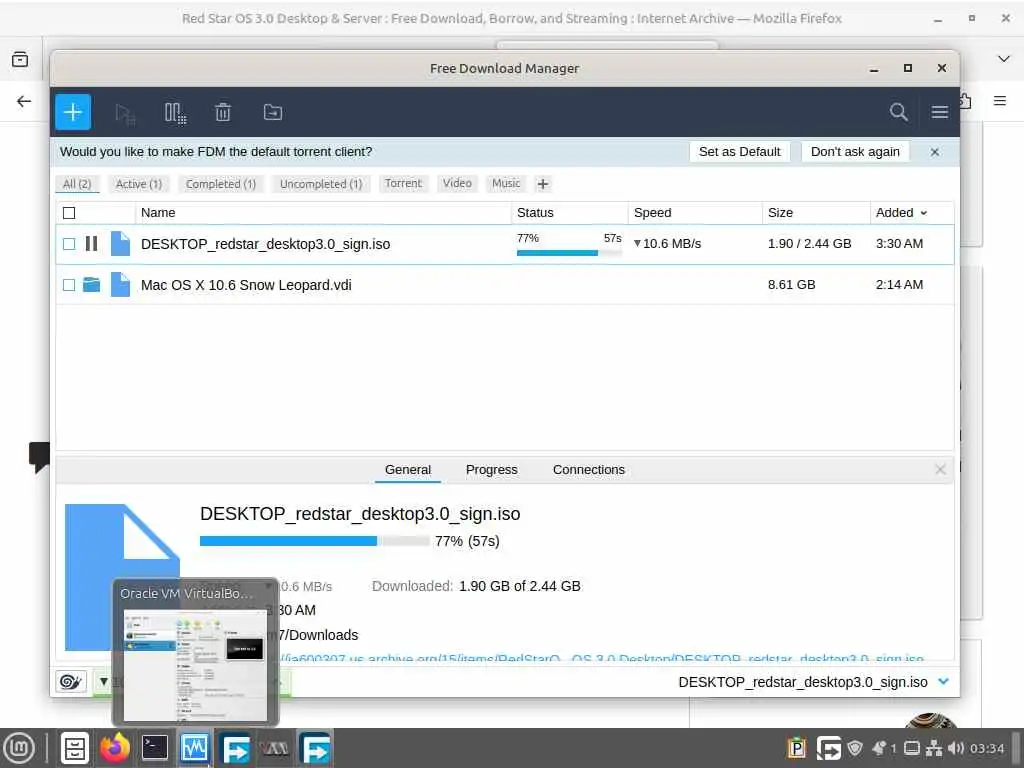This screenshot has height=768, width=1024.
Task: Open the FDM hamburger main menu
Action: pyautogui.click(x=940, y=112)
